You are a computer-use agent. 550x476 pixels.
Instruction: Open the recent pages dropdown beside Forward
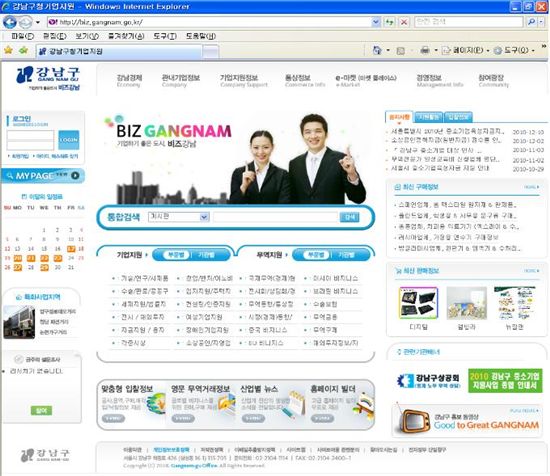38,22
